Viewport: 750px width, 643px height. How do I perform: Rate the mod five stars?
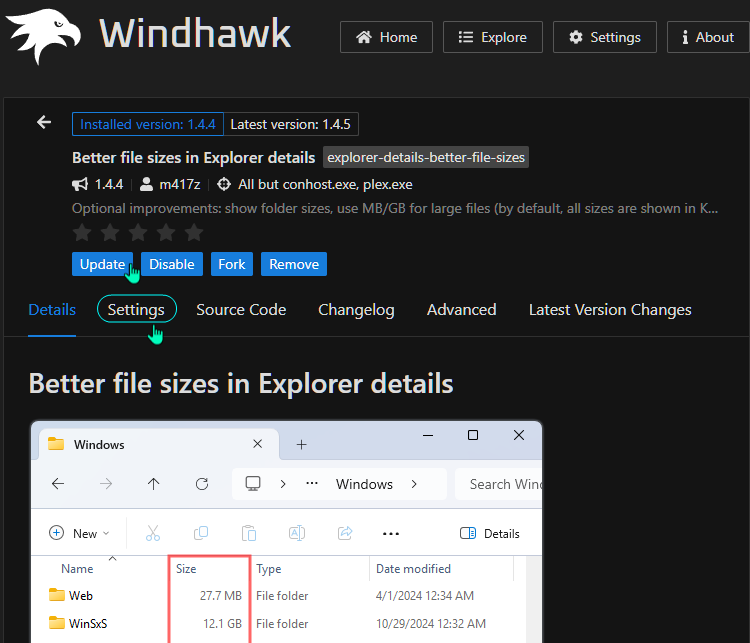pos(194,233)
